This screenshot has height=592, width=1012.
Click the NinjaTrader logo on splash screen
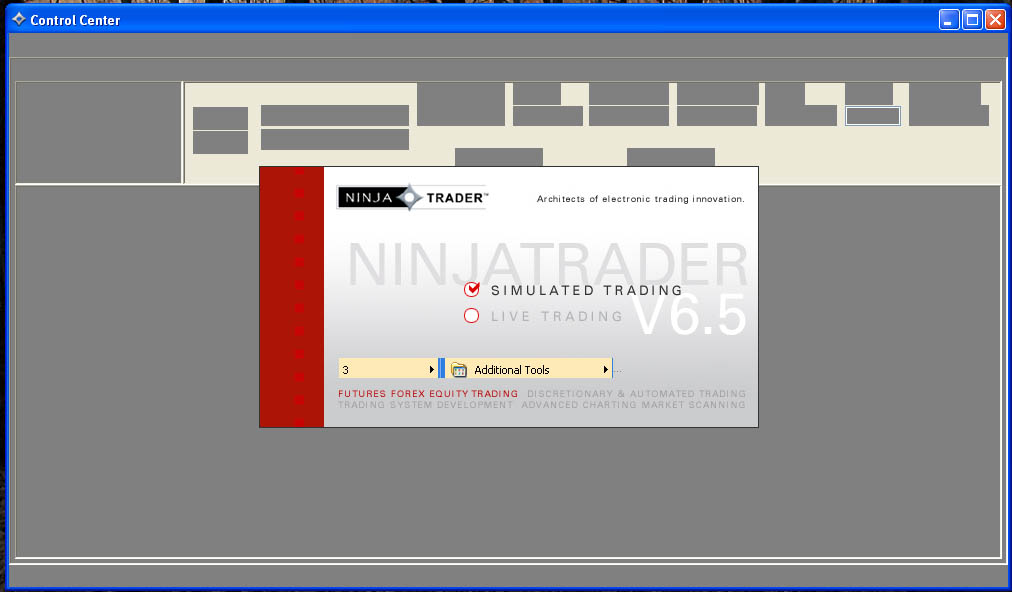pos(412,198)
